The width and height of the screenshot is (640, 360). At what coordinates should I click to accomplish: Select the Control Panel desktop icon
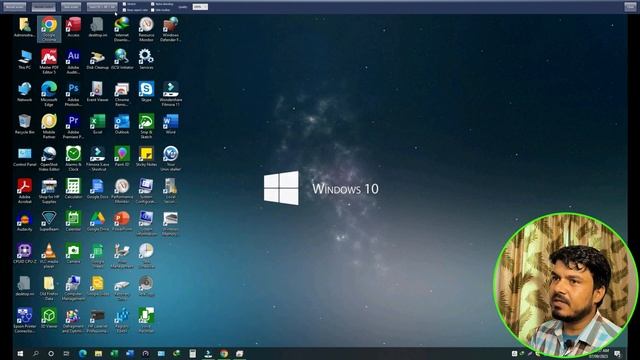pos(24,157)
